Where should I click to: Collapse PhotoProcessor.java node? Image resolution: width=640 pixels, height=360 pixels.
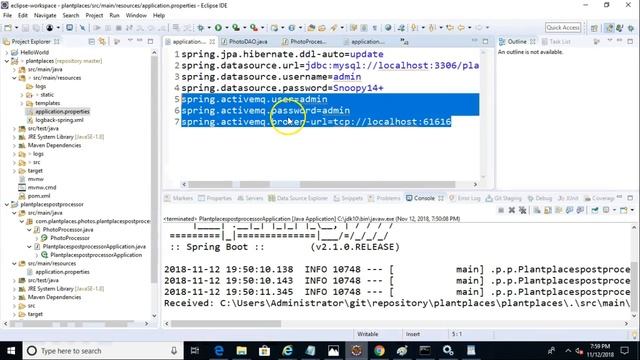coord(29,230)
